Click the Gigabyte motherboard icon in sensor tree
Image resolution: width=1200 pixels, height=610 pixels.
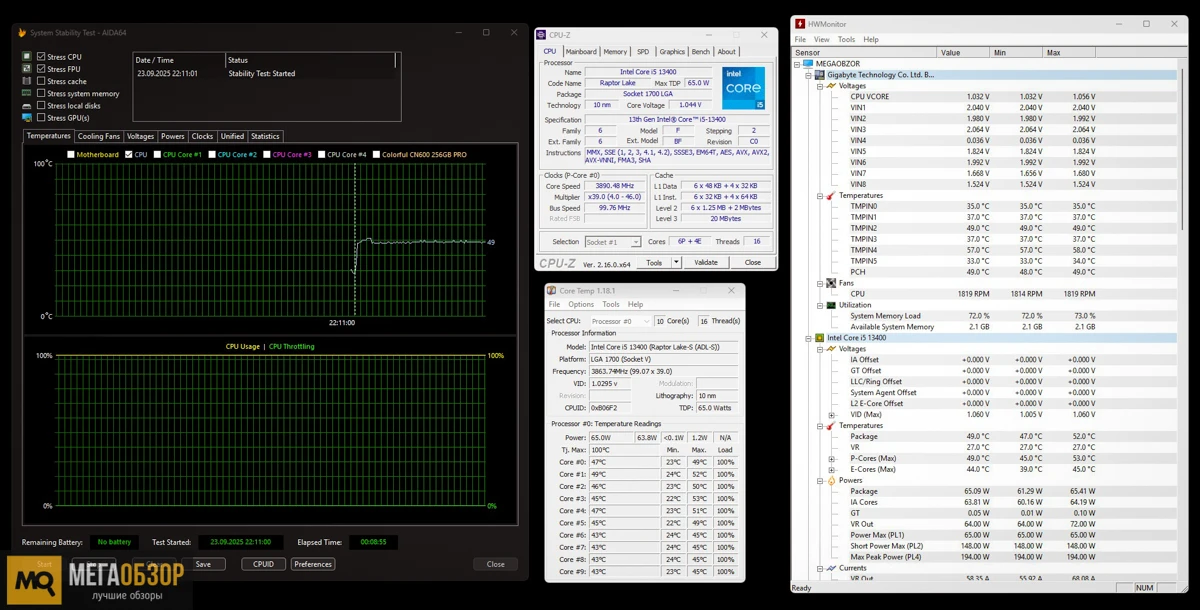tap(820, 75)
